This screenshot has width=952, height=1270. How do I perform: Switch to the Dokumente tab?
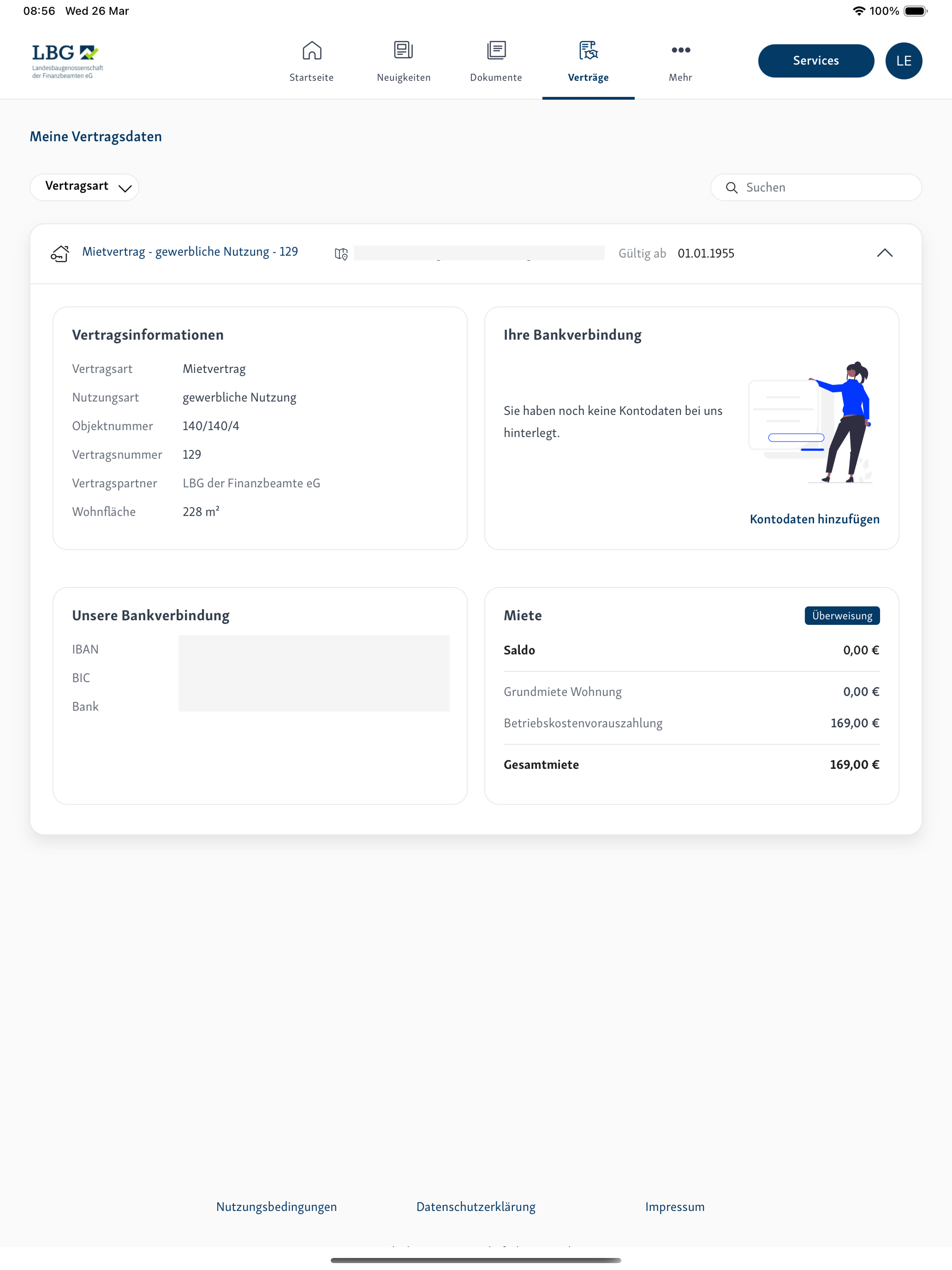[x=496, y=61]
